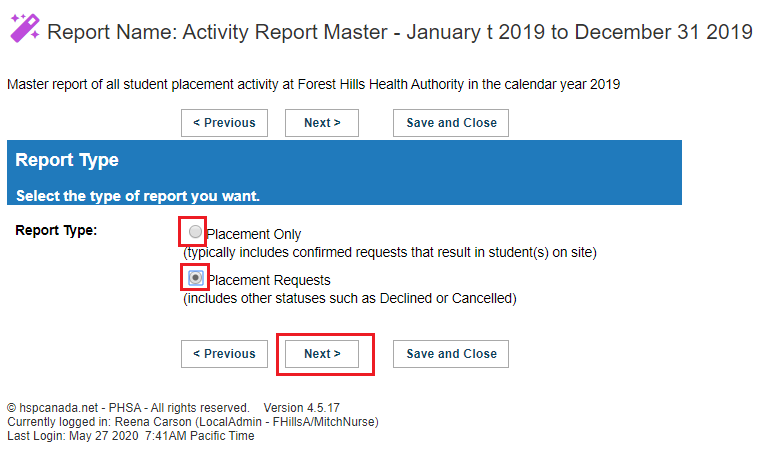Go back using the bottom Previous button
The image size is (771, 452).
tap(224, 354)
